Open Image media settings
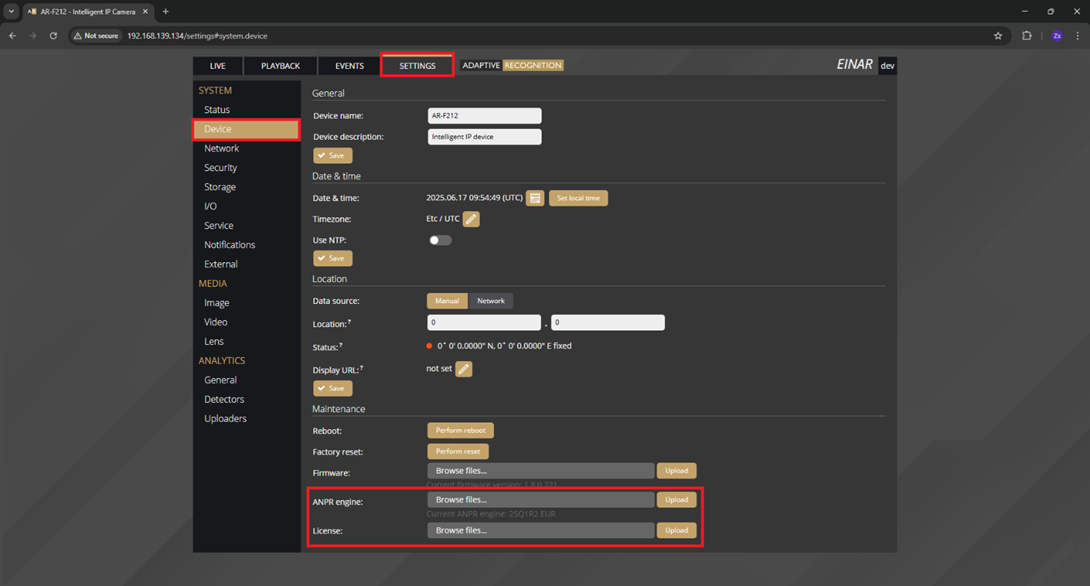The image size is (1090, 586). point(217,303)
